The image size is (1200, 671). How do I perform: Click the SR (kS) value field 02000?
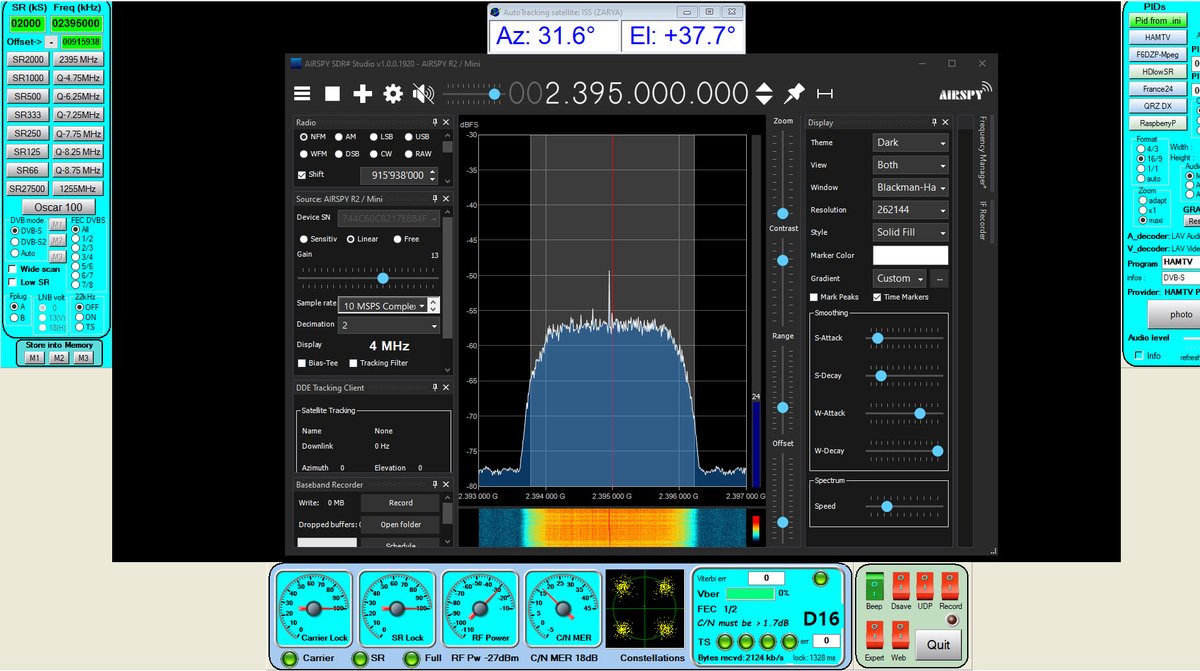(x=27, y=23)
